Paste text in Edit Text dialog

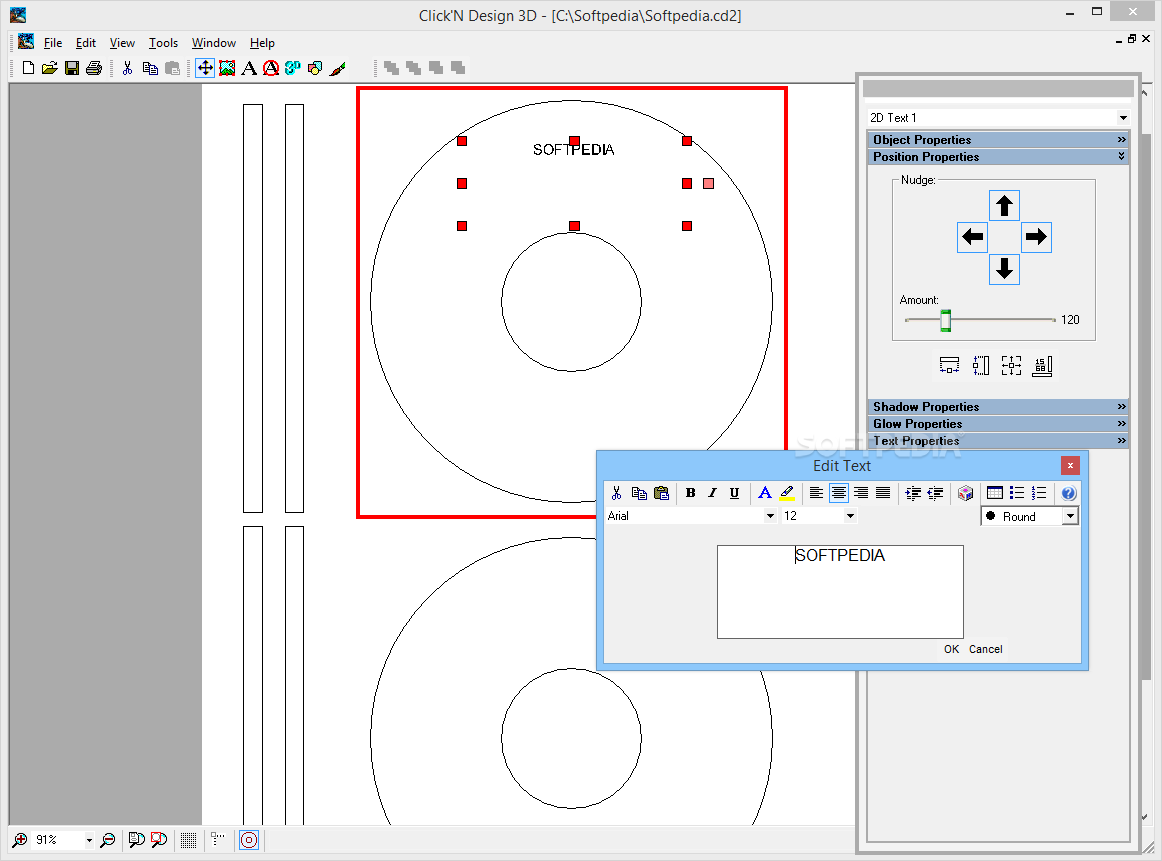pyautogui.click(x=661, y=493)
